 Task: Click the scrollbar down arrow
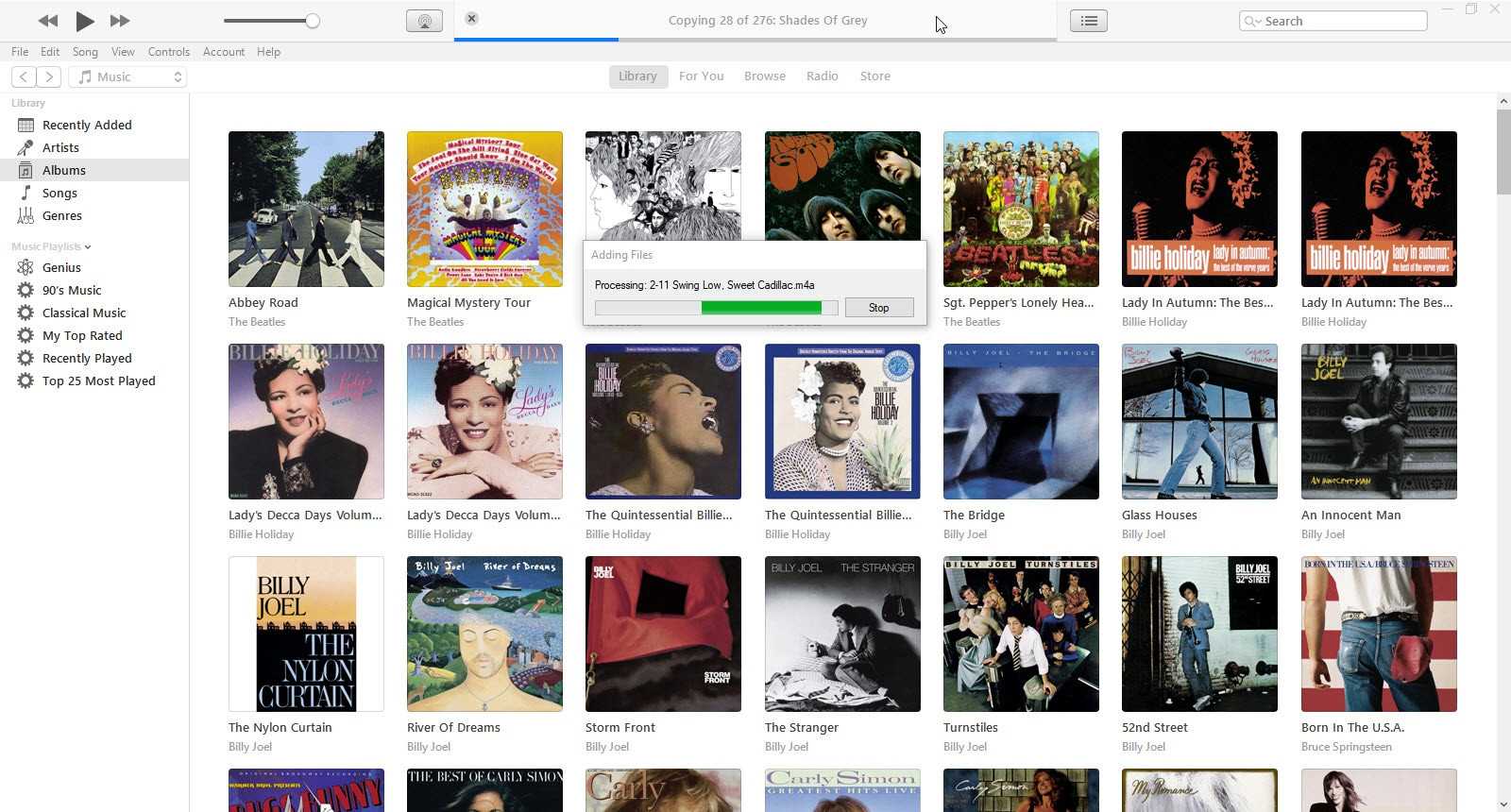point(1503,804)
